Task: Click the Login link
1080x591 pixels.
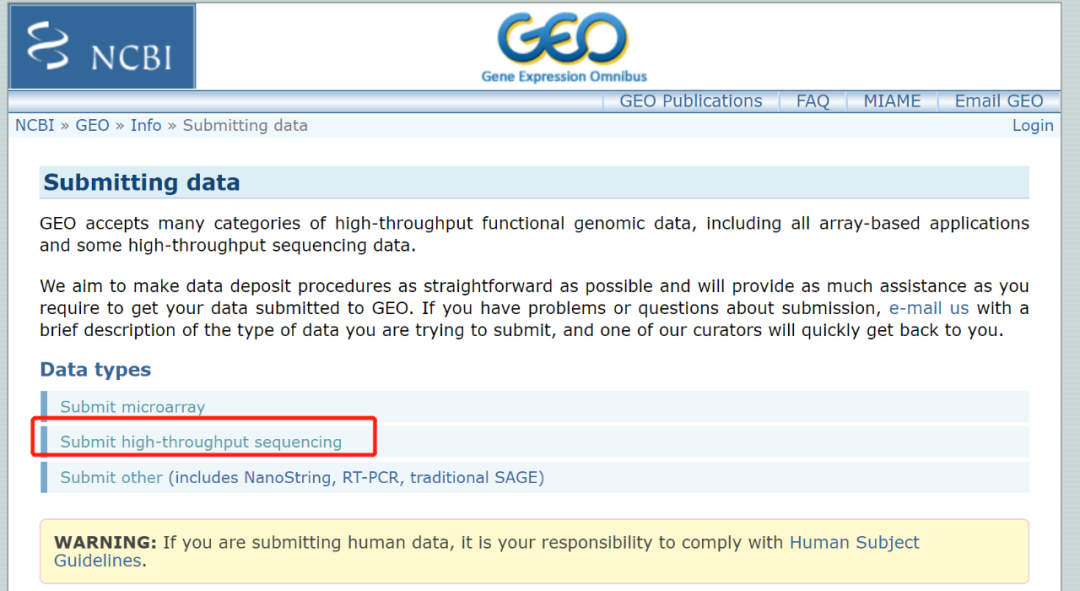Action: [x=1032, y=125]
